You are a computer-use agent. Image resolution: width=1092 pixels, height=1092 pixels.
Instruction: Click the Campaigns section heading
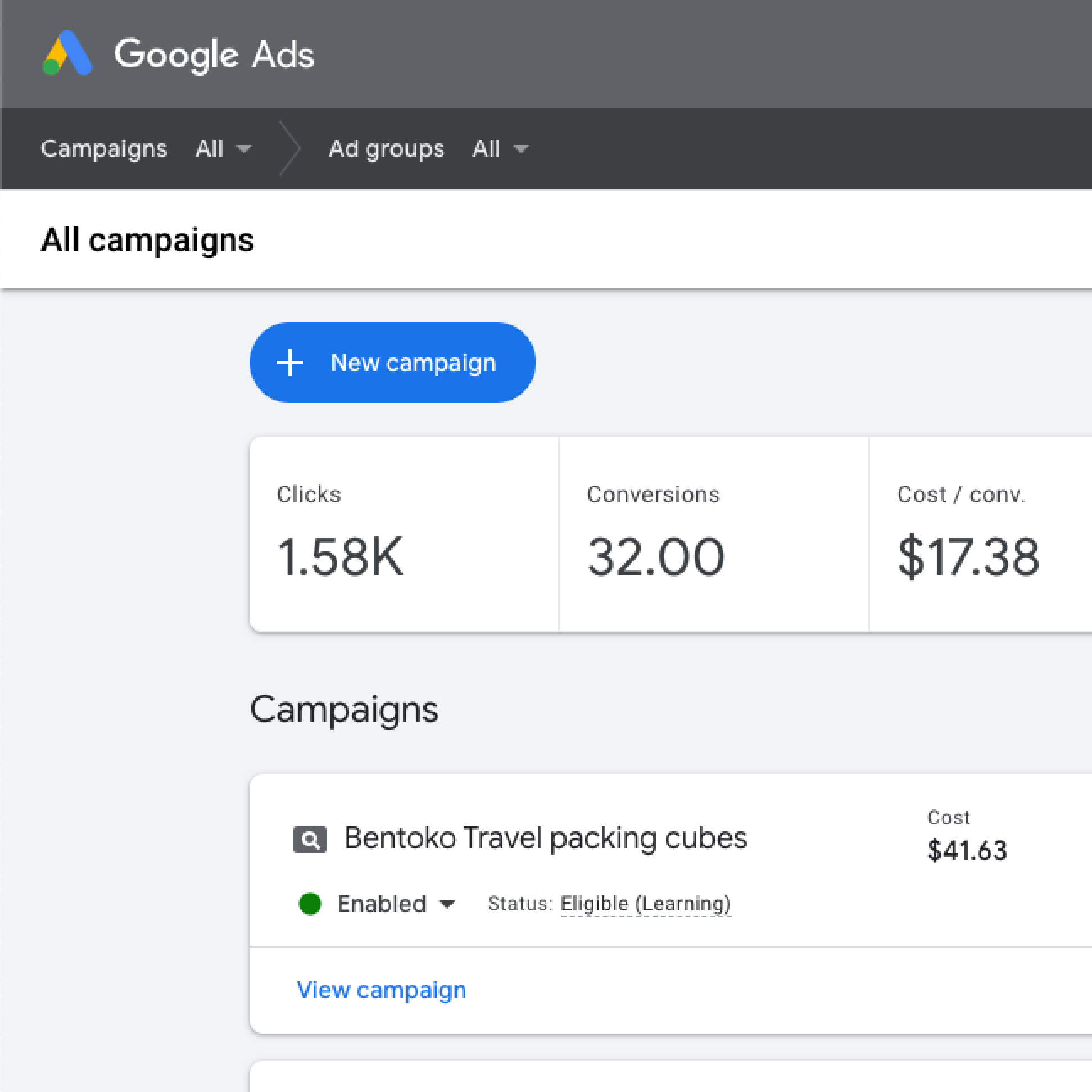coord(344,710)
